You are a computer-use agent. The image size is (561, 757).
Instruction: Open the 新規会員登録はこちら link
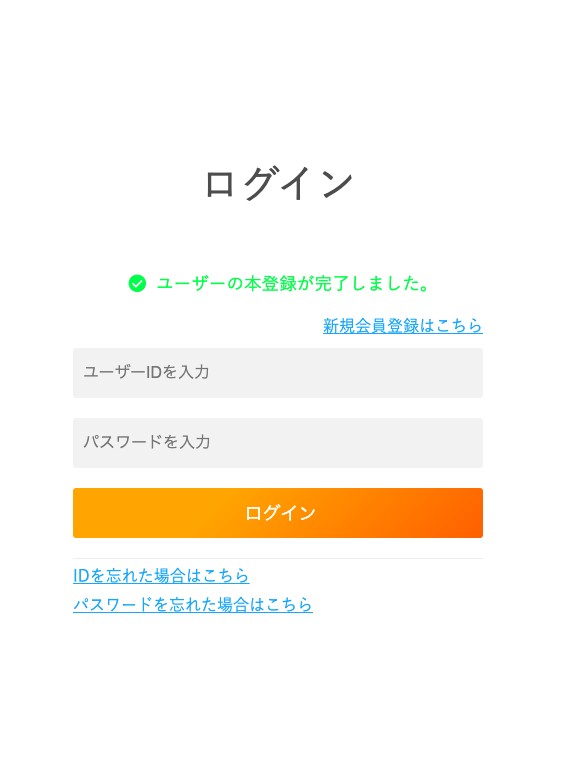(403, 326)
